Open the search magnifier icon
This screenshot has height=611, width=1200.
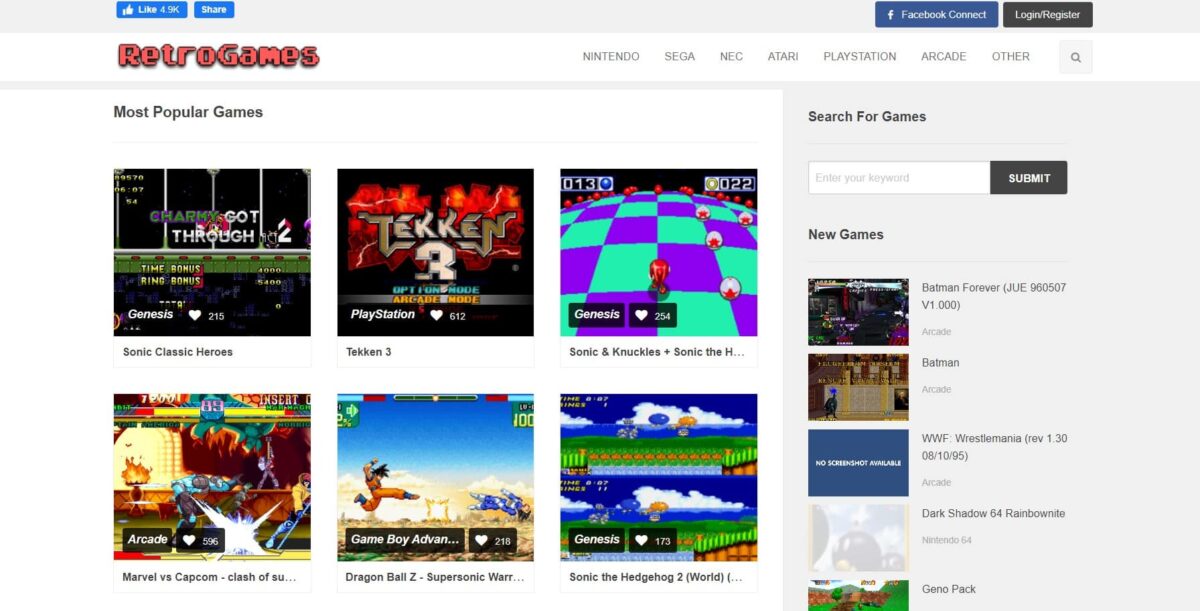point(1075,57)
